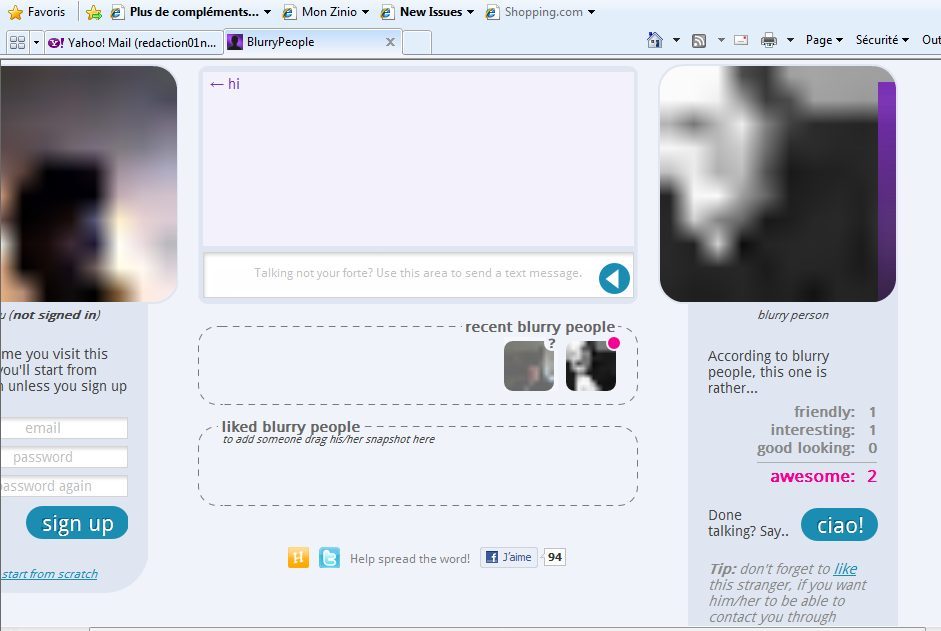Click the start from scratch link
Screen dimensions: 941x631
click(49, 574)
